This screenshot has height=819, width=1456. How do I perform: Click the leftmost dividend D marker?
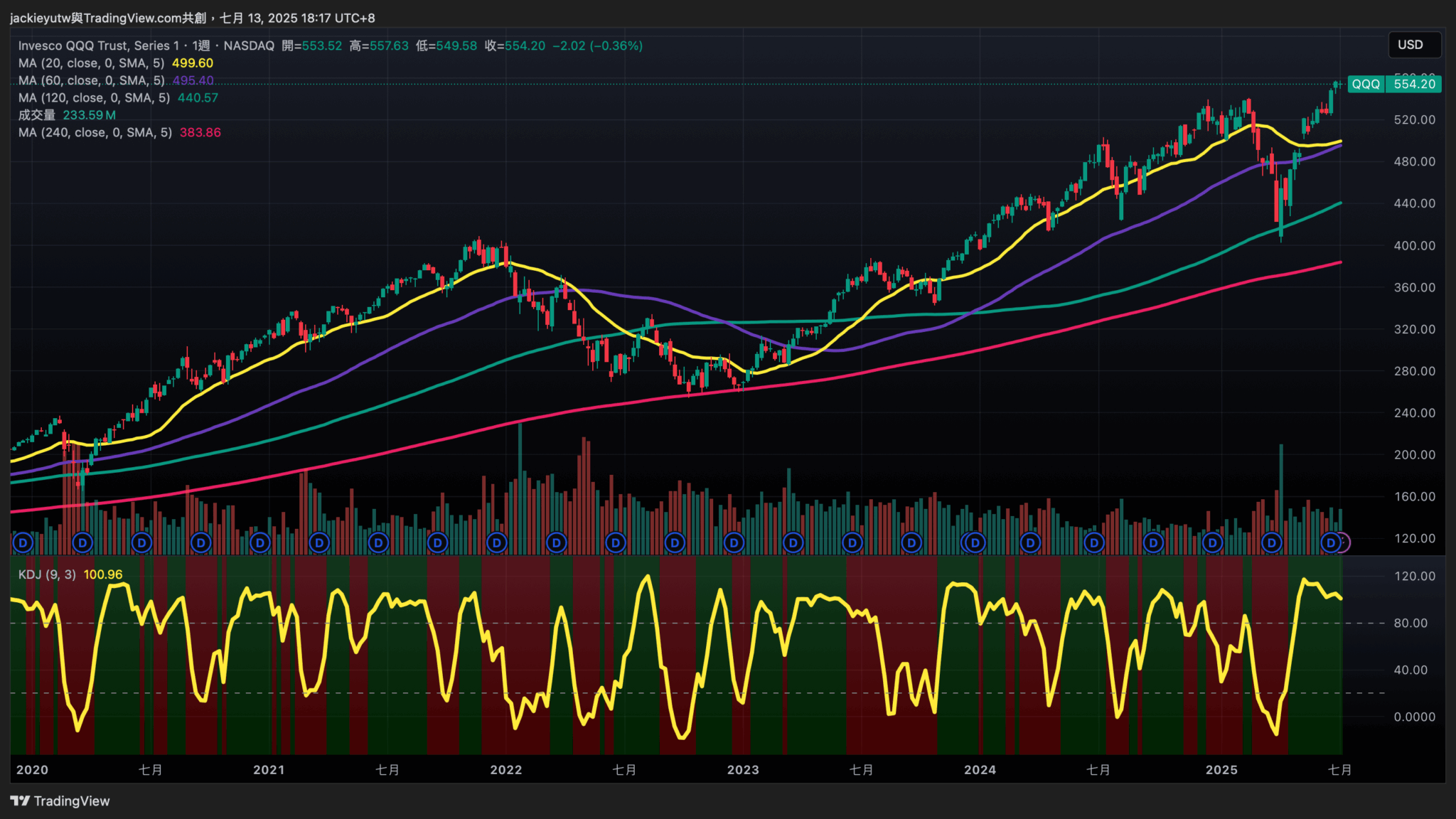23,543
